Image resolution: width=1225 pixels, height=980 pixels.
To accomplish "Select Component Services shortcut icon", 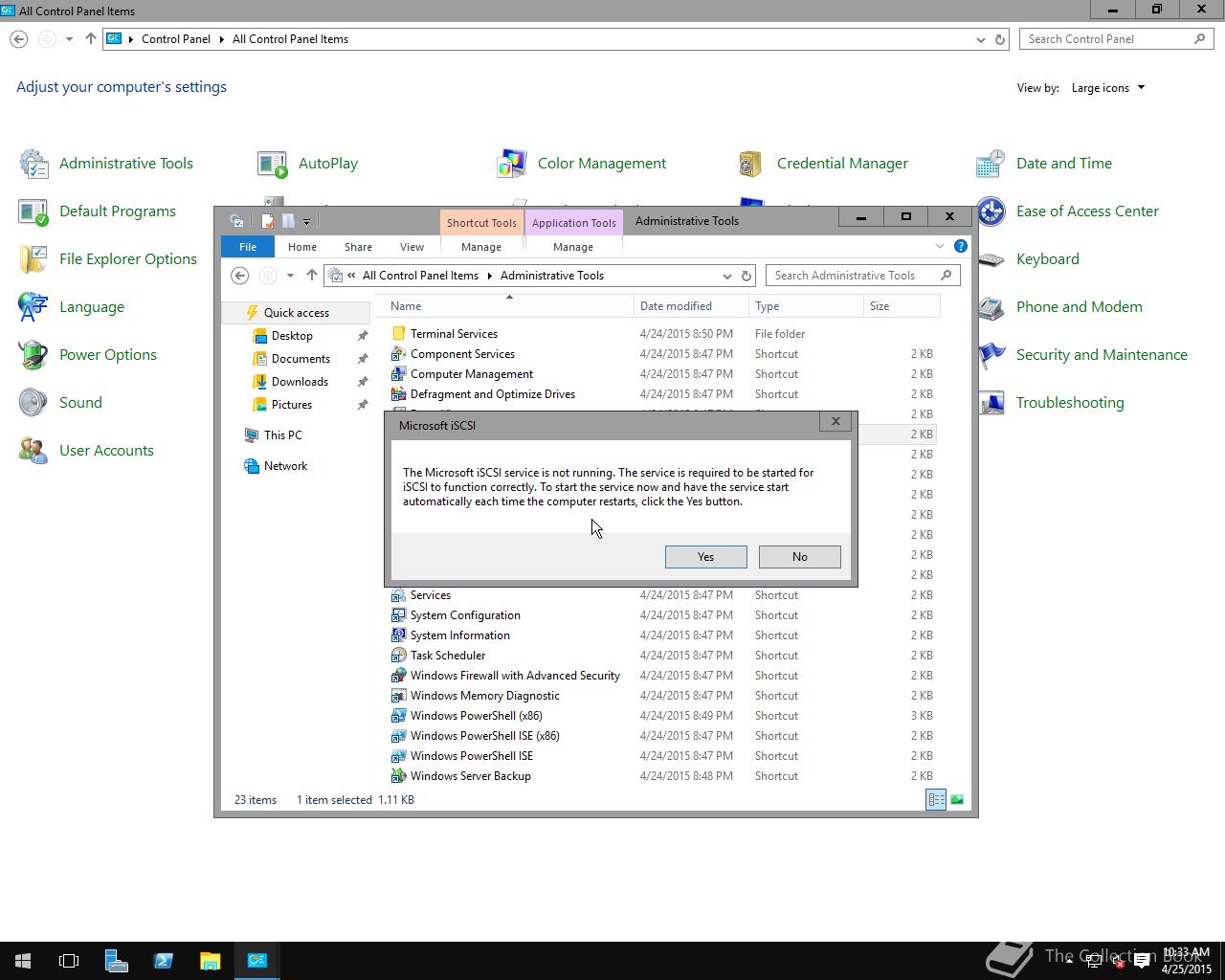I will (399, 354).
